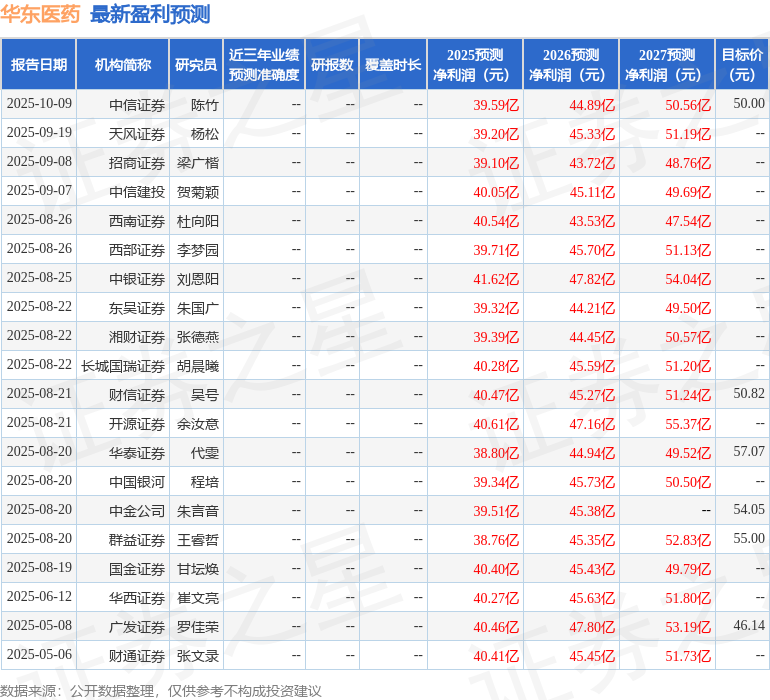Click the 研究员 column header
Image resolution: width=770 pixels, height=700 pixels.
tap(196, 65)
